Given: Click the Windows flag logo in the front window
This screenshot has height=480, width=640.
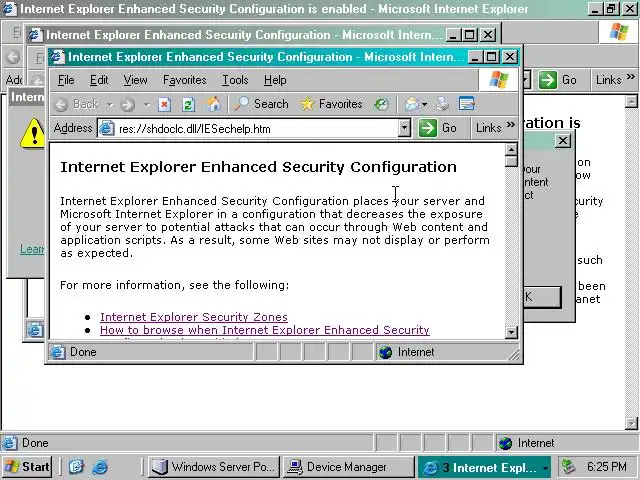Looking at the screenshot, I should coord(499,80).
